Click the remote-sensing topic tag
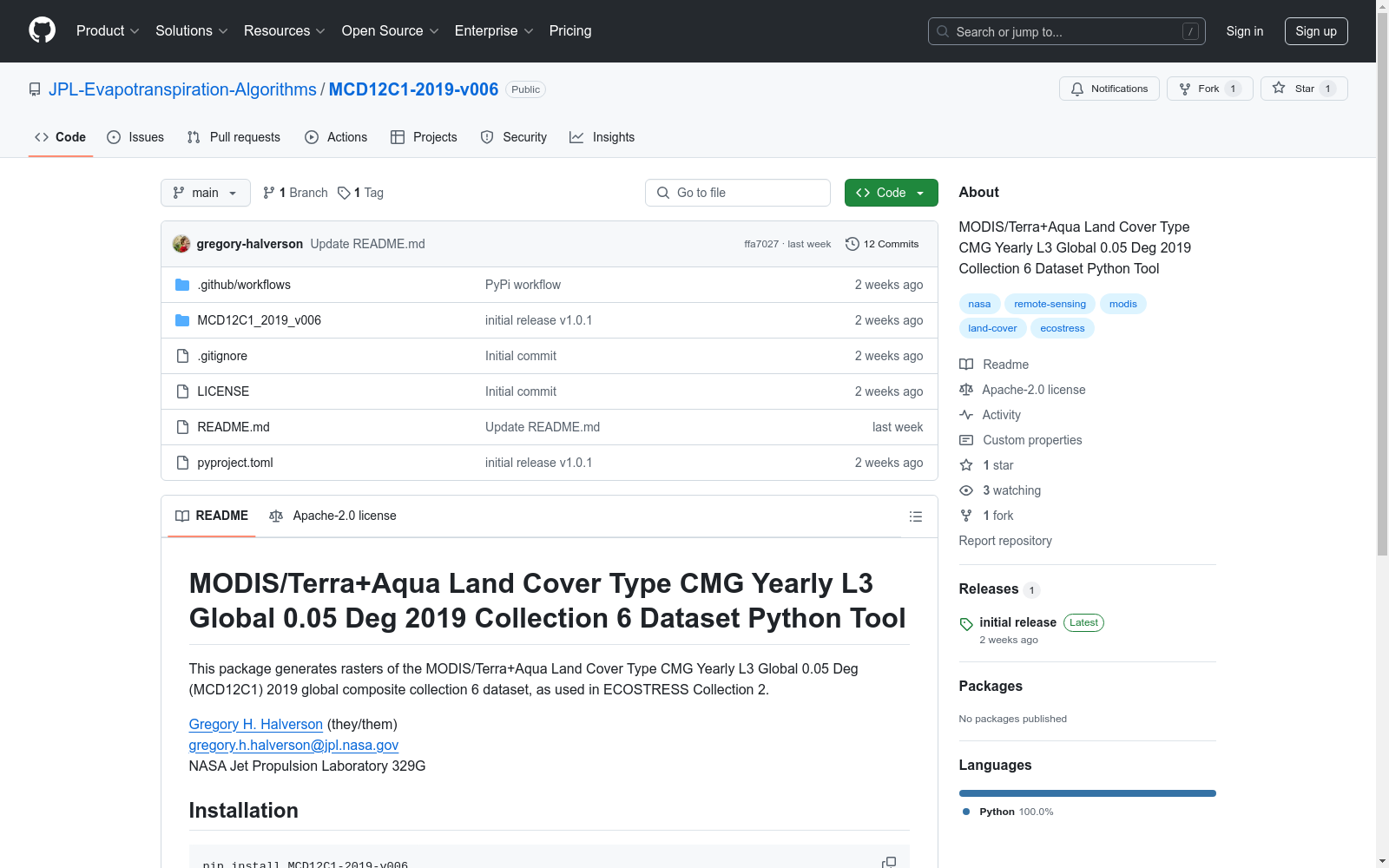This screenshot has height=868, width=1389. coord(1050,304)
